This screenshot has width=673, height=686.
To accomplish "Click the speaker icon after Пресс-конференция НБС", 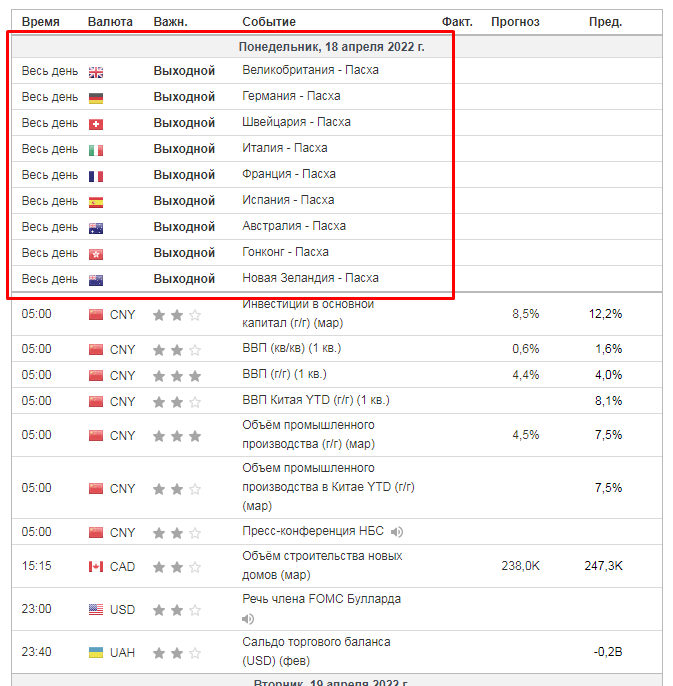I will (396, 532).
